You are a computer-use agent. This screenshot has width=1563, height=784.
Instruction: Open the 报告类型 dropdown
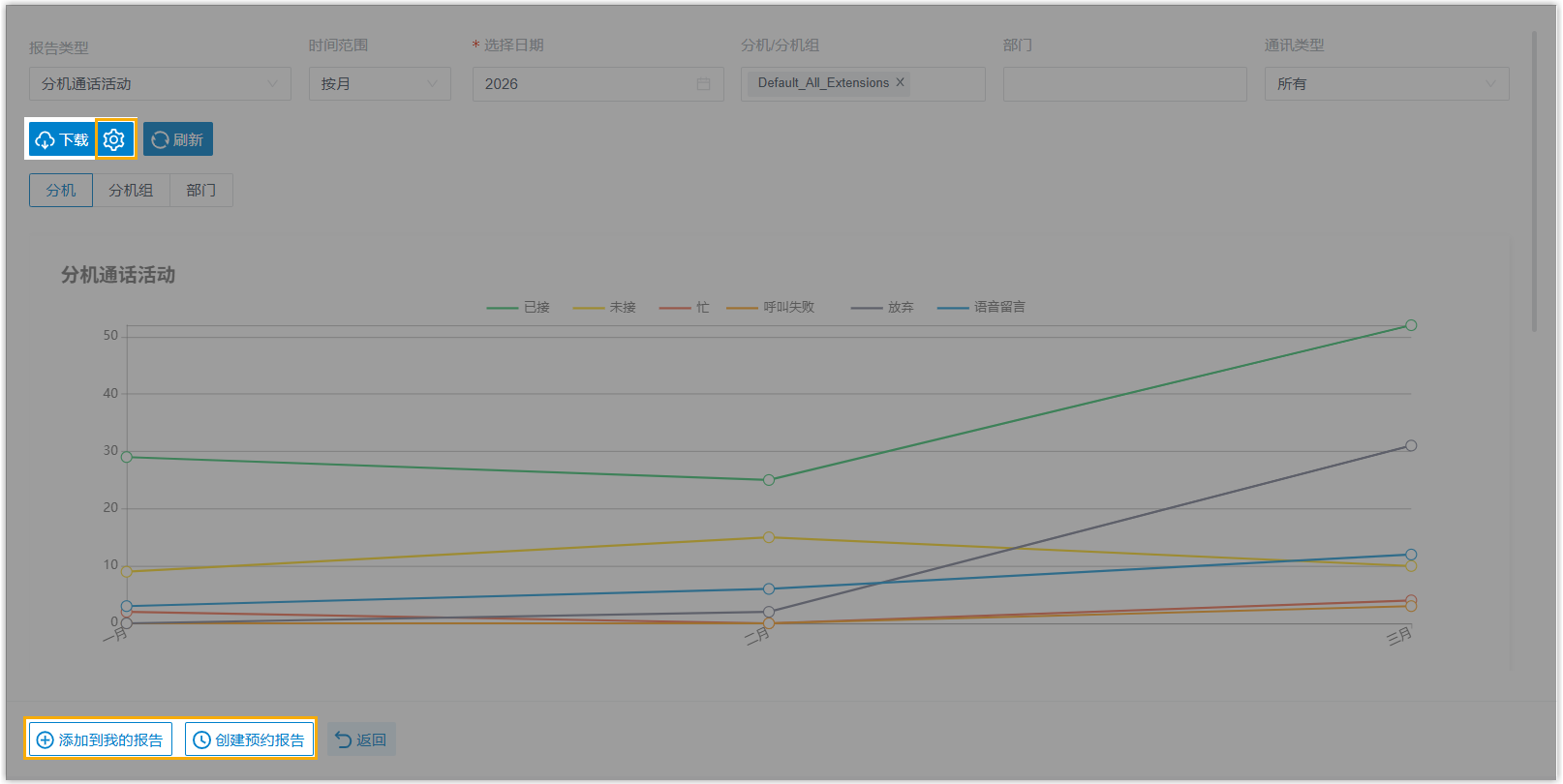(160, 84)
